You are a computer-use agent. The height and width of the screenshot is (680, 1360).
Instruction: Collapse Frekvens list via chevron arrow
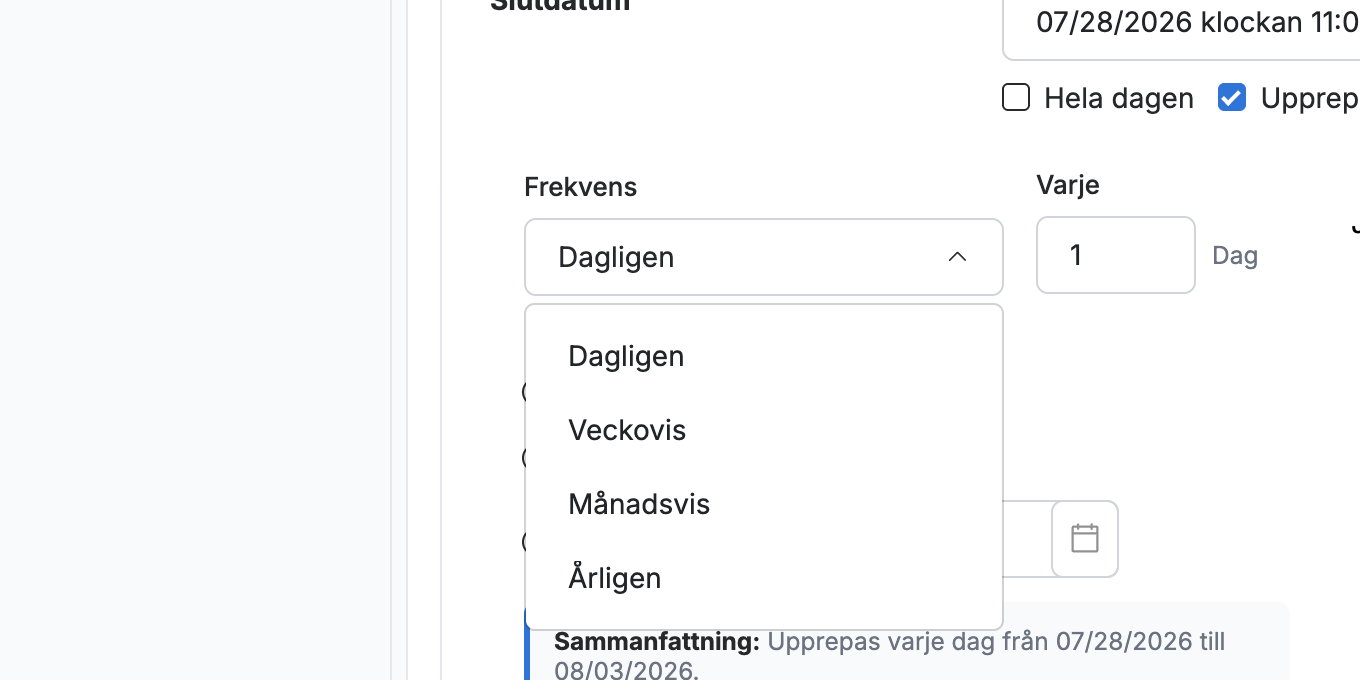pos(957,257)
